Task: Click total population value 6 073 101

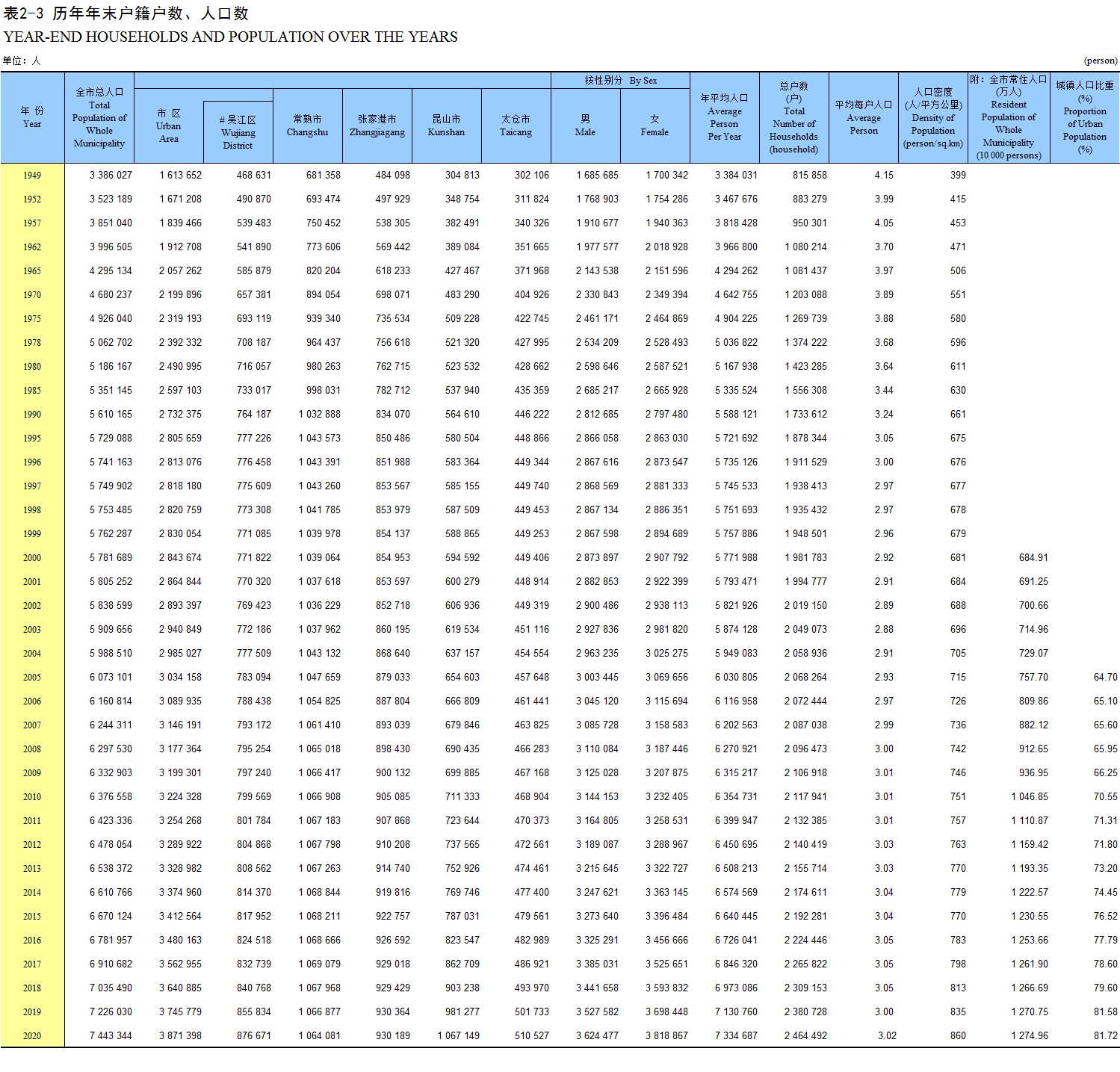Action: click(111, 677)
